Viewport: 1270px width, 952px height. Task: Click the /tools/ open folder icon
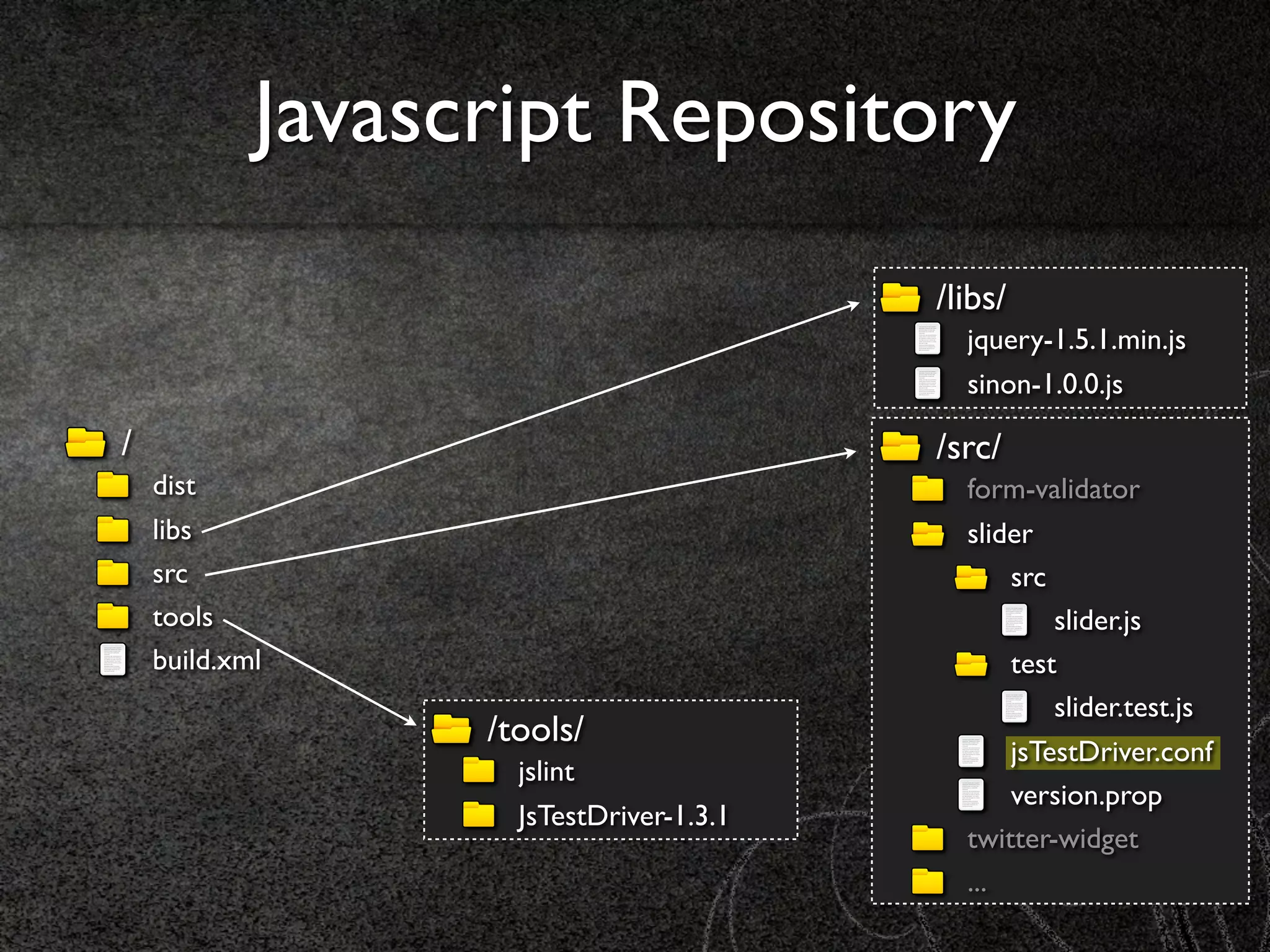[x=451, y=729]
